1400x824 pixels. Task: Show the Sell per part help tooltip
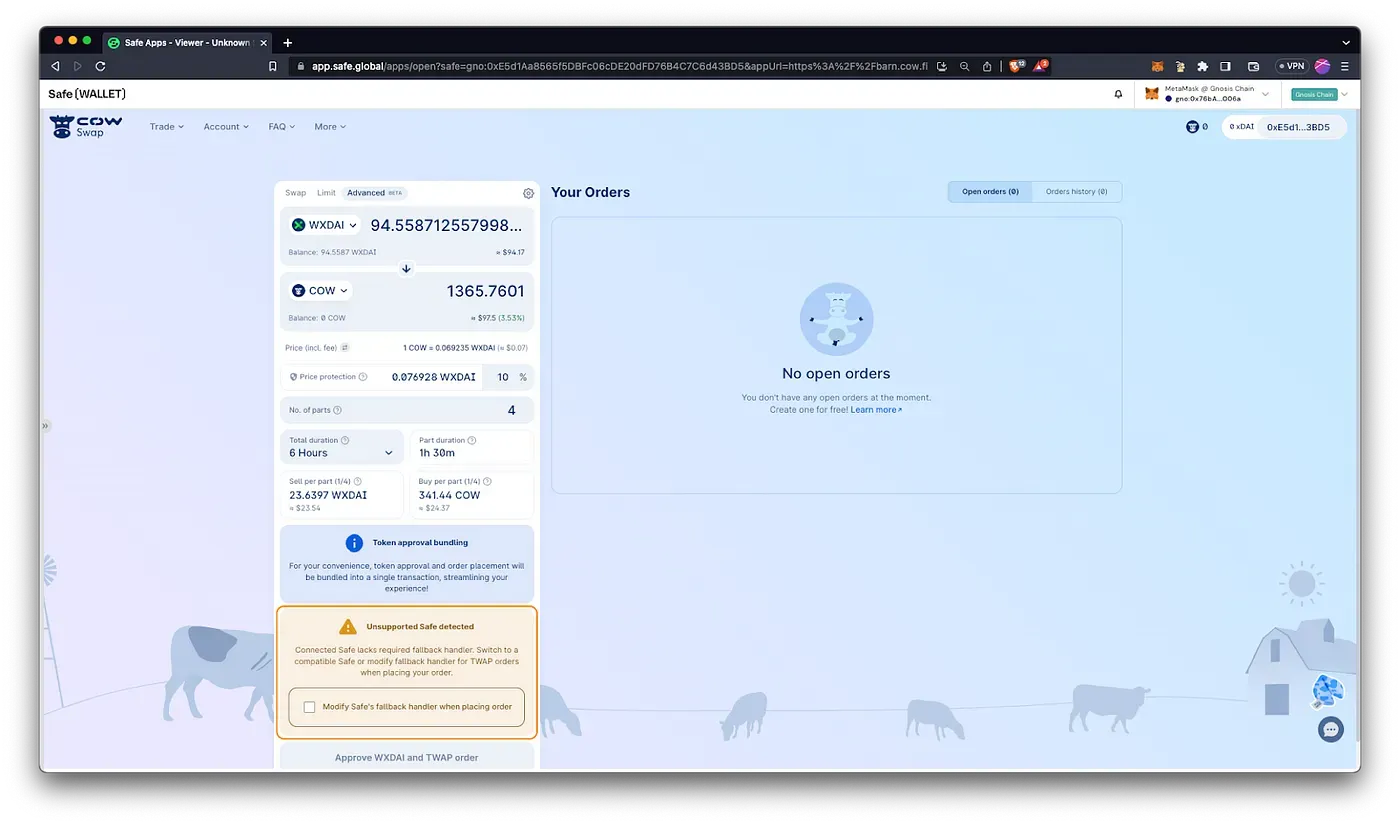tap(357, 481)
